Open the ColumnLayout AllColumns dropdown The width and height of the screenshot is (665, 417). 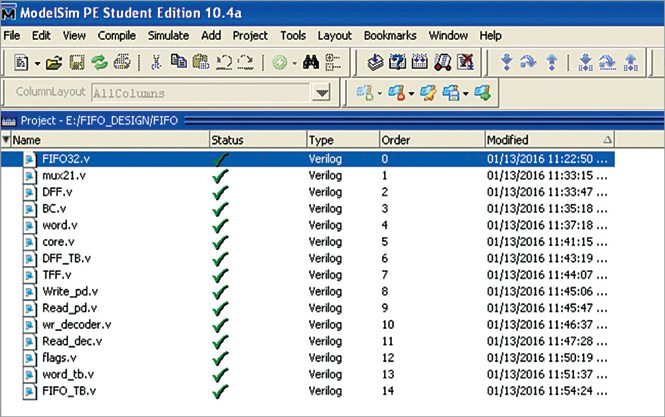pyautogui.click(x=320, y=93)
